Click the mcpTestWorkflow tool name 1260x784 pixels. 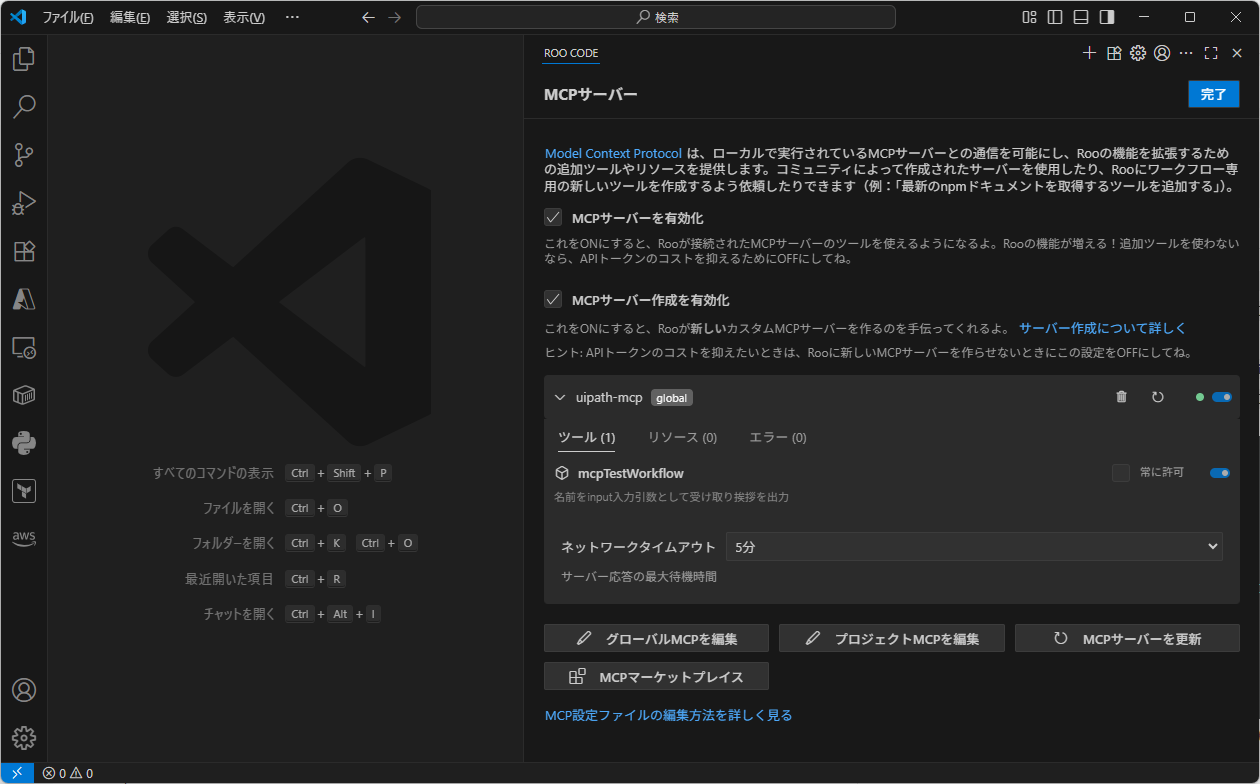(x=631, y=473)
